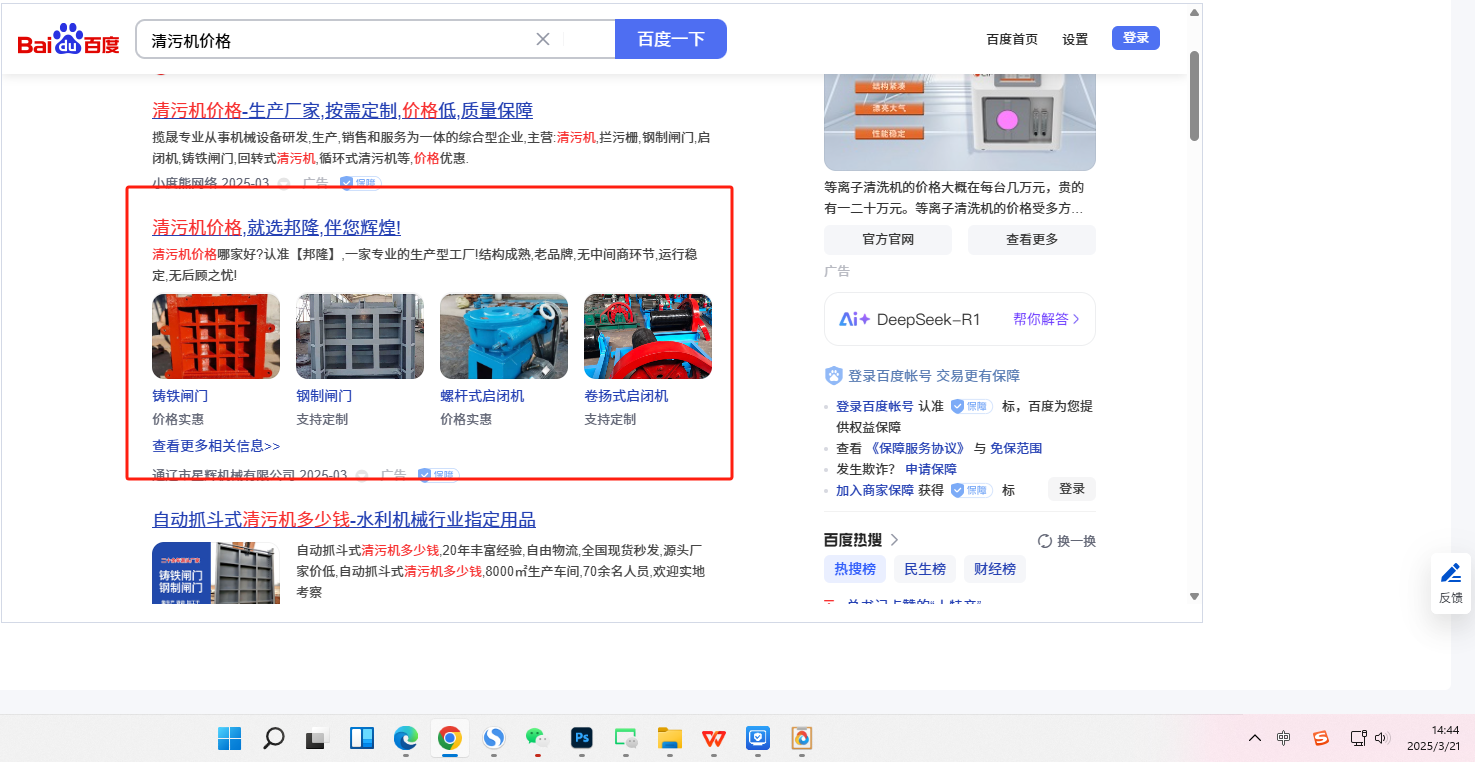Click the 查看更多 button
This screenshot has height=762, width=1475.
pyautogui.click(x=1032, y=240)
